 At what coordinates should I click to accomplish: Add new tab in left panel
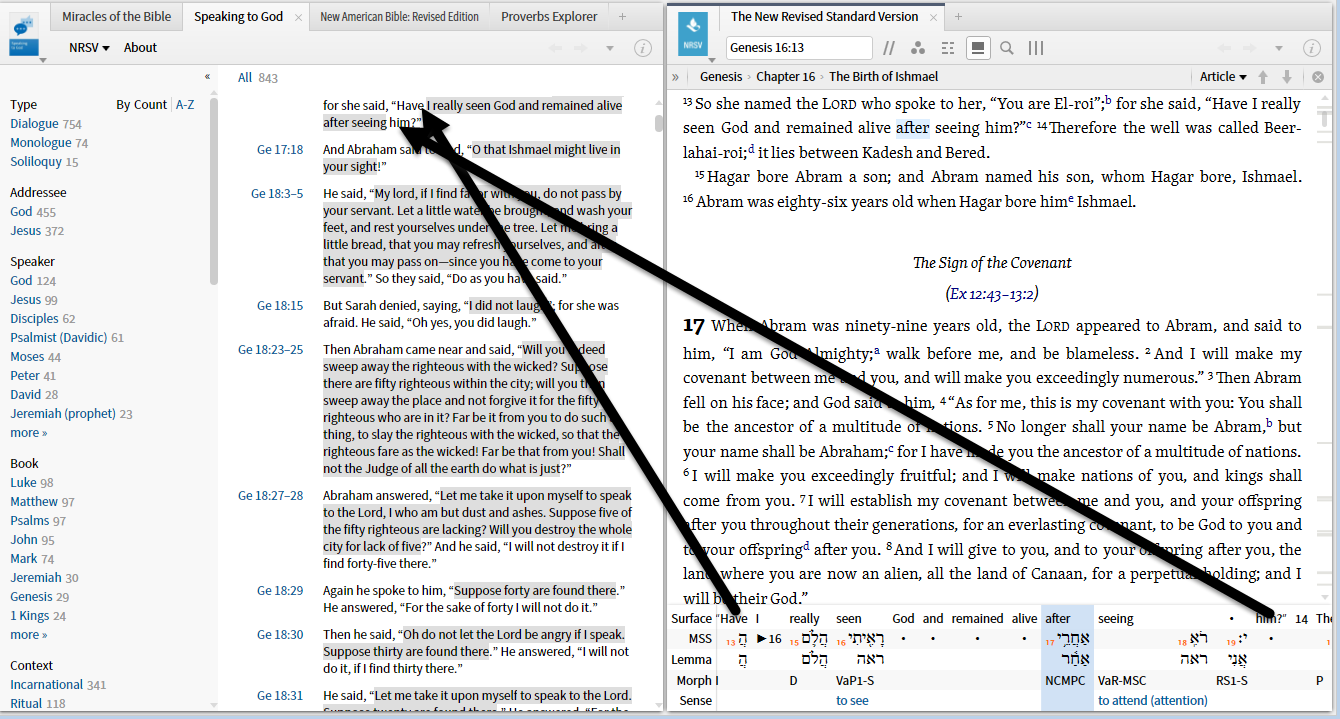622,17
